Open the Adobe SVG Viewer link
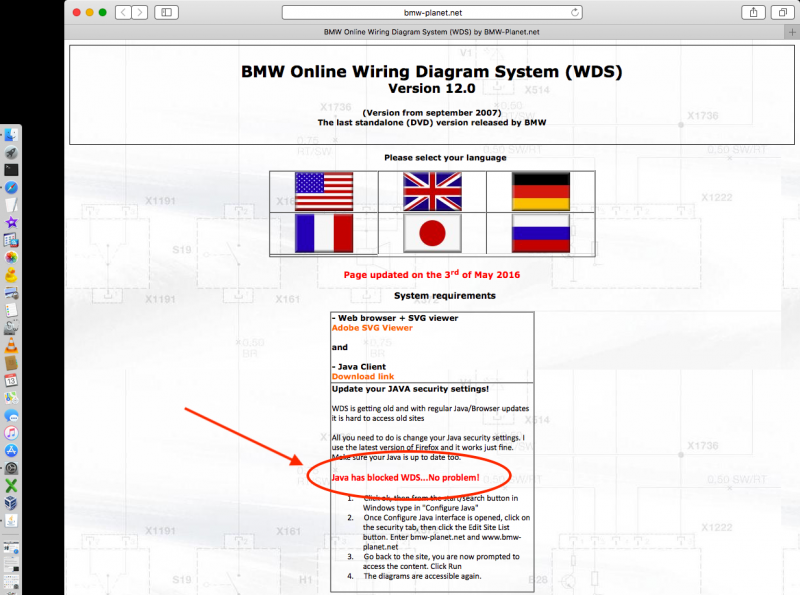 pos(372,328)
